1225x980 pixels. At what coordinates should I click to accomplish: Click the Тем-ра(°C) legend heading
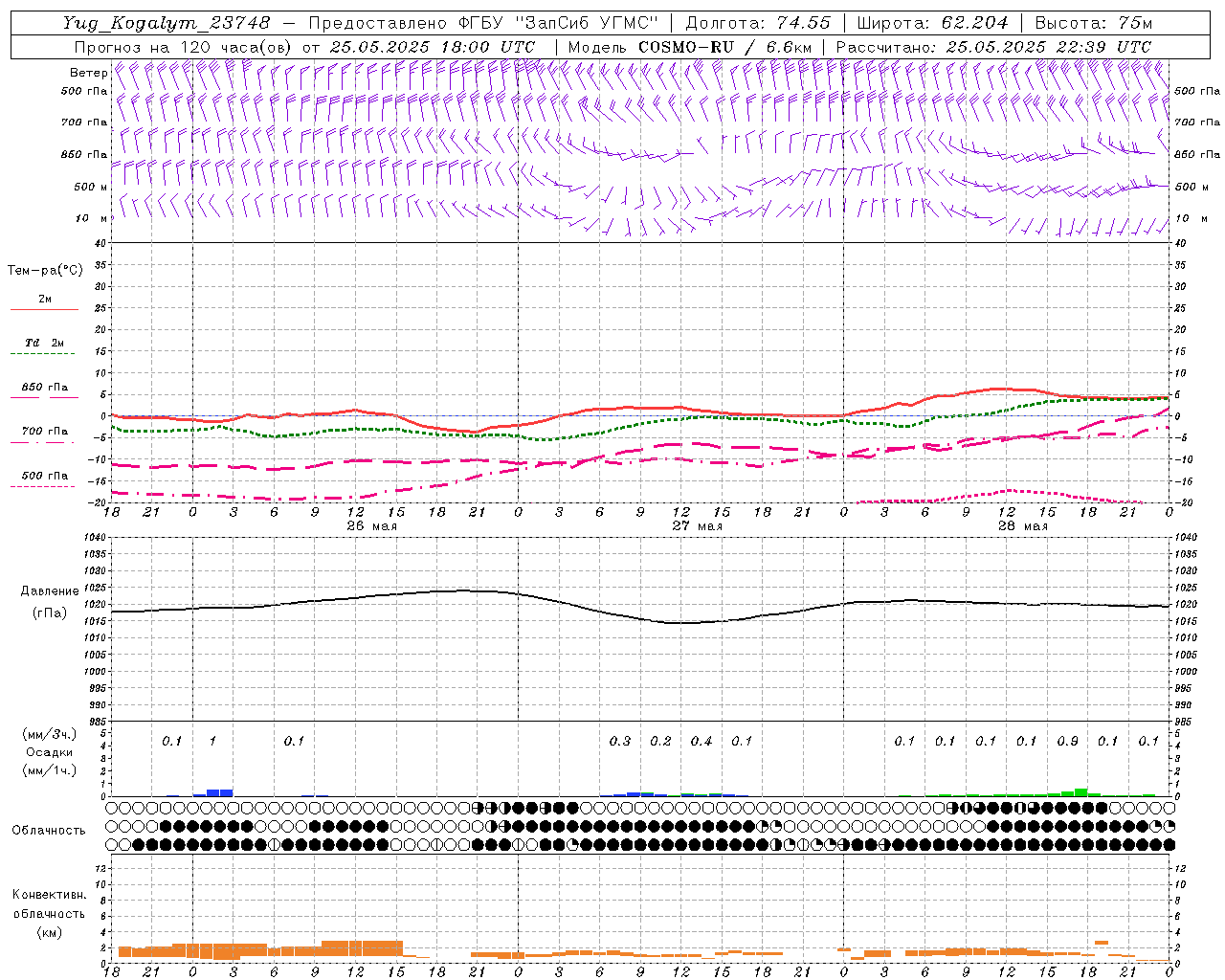tap(45, 271)
